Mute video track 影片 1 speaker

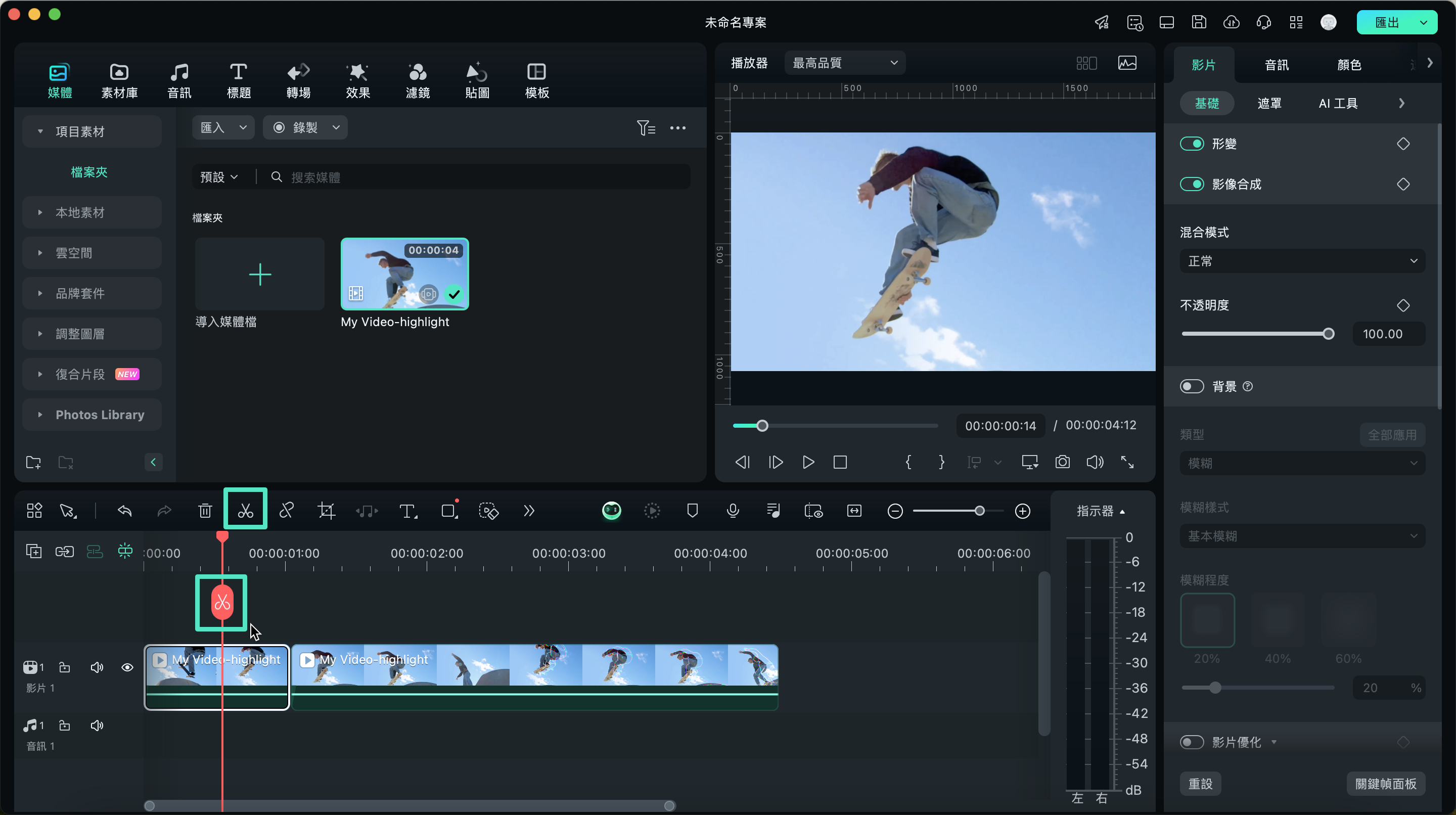tap(97, 667)
